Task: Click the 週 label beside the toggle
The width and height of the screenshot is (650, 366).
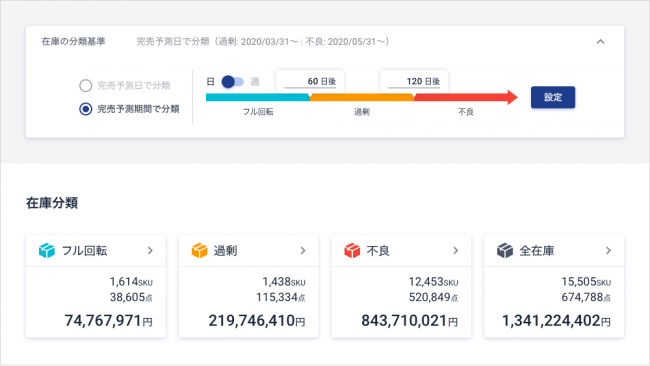Action: (255, 82)
